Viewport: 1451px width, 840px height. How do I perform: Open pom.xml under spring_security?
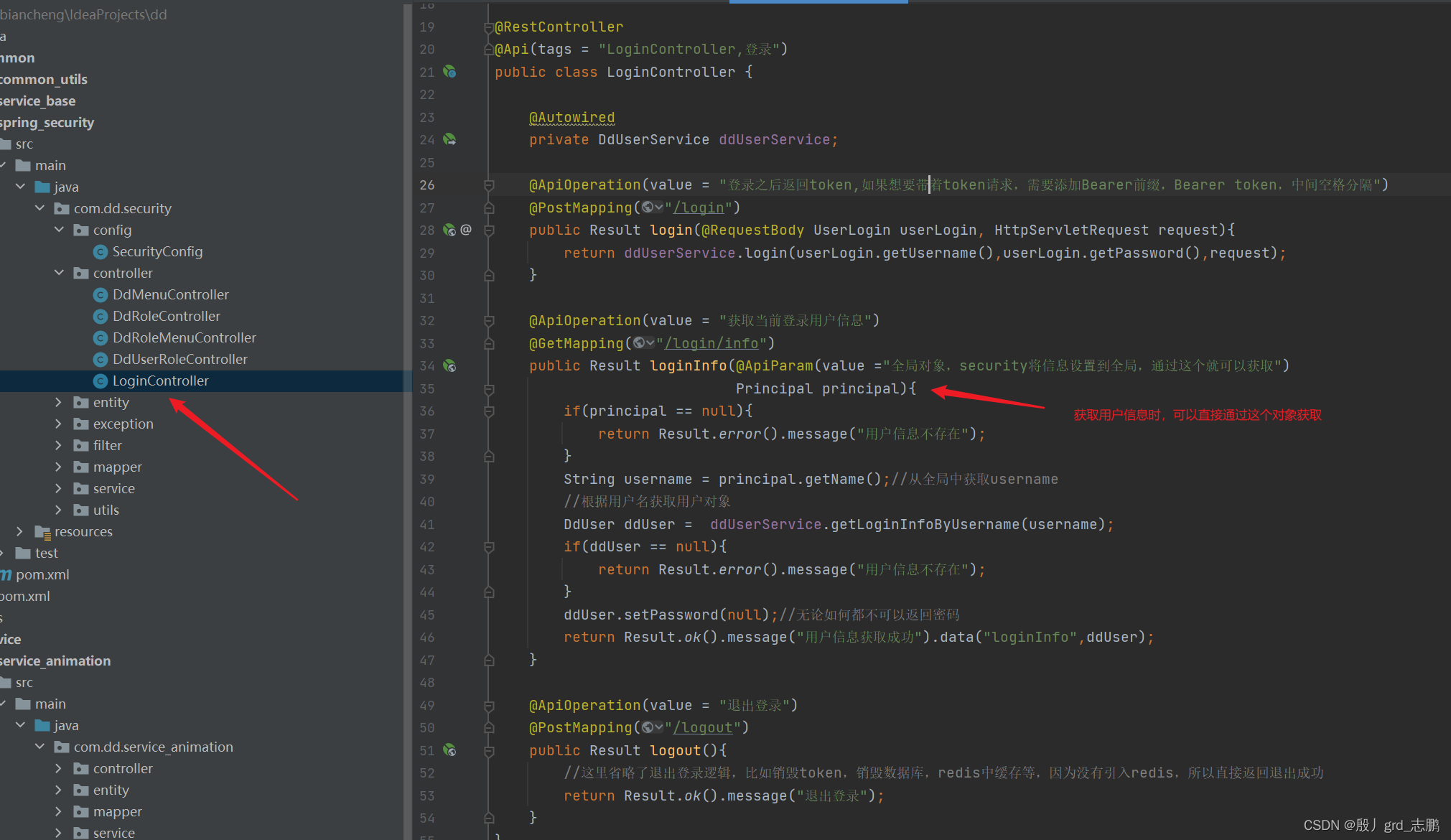pos(42,575)
